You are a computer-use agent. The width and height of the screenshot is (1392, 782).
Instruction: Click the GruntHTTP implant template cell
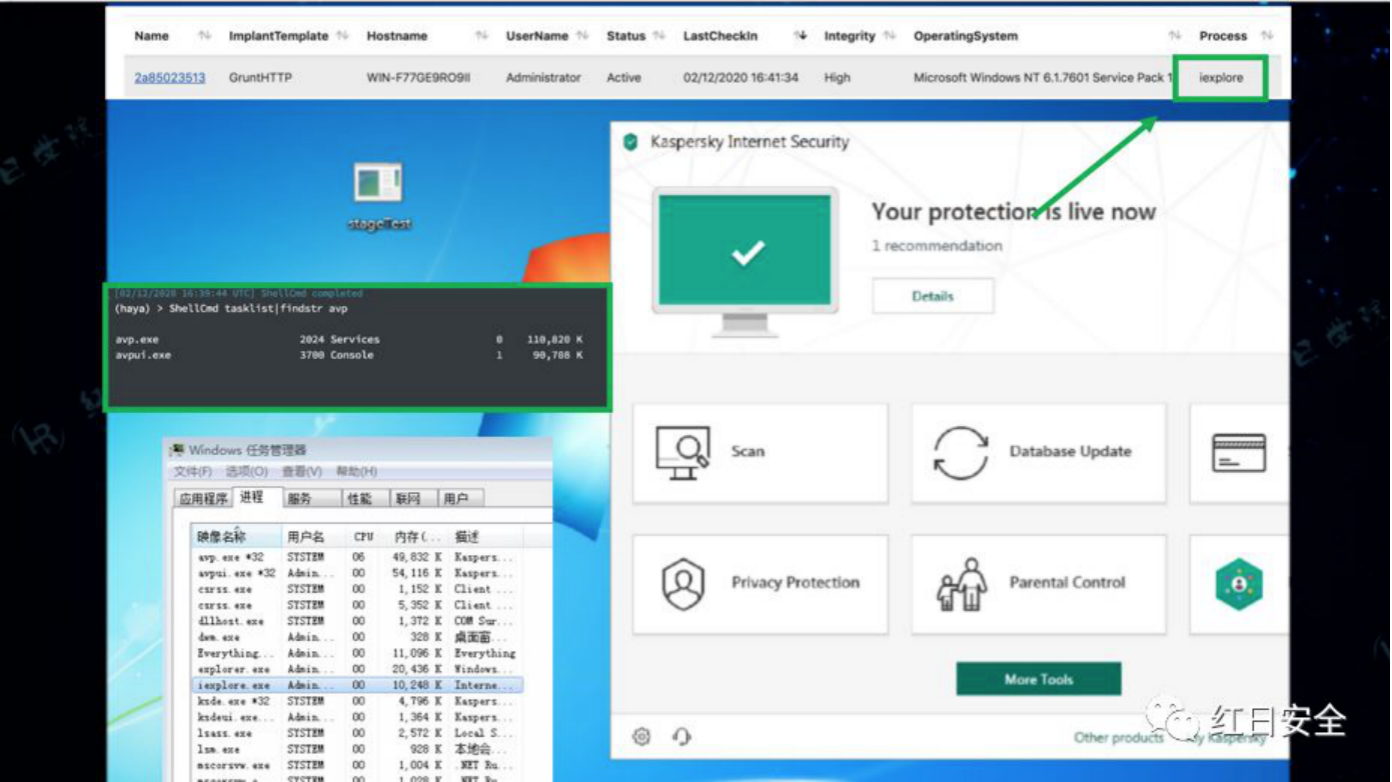coord(260,78)
